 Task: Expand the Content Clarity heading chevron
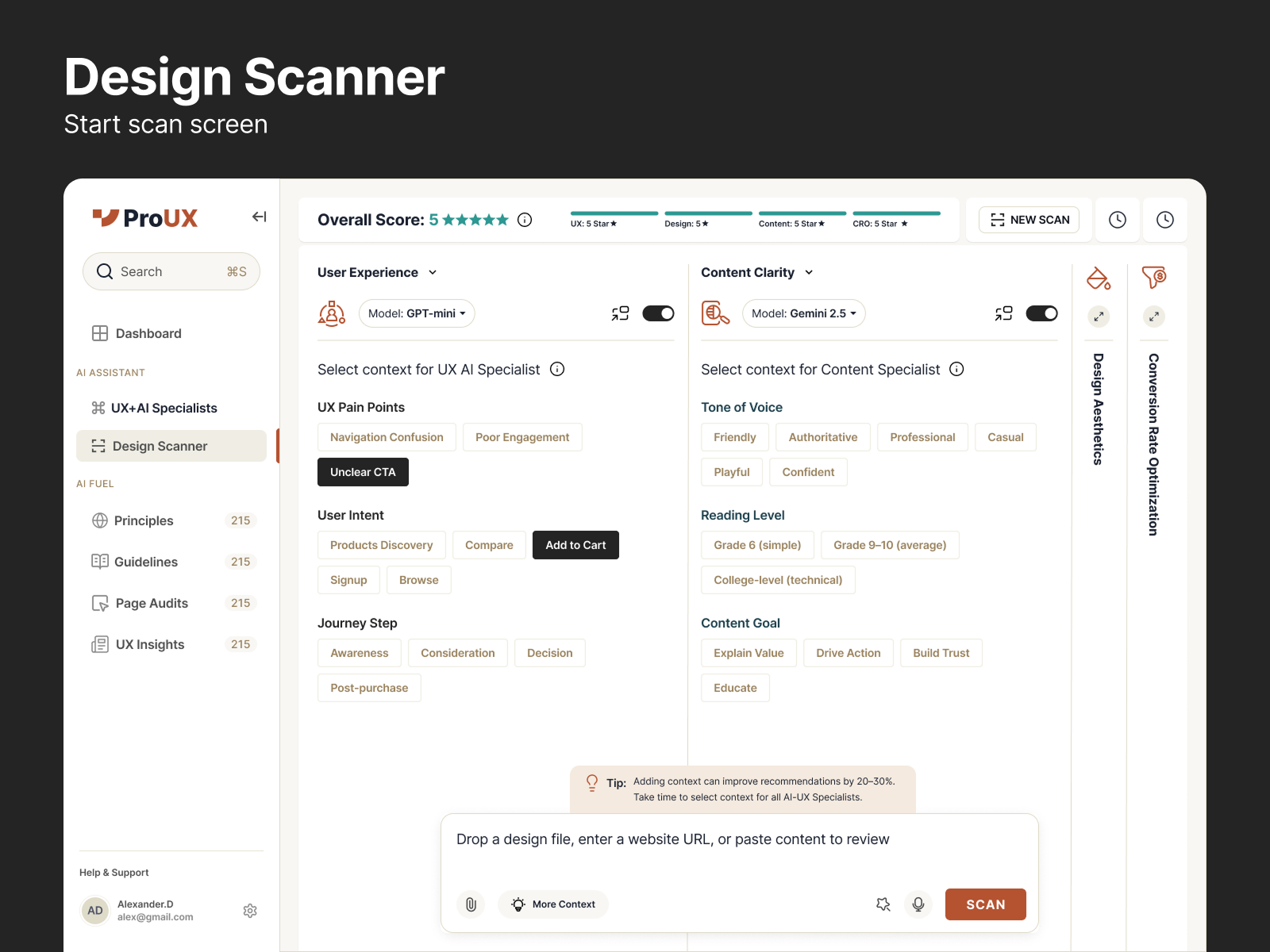point(809,272)
